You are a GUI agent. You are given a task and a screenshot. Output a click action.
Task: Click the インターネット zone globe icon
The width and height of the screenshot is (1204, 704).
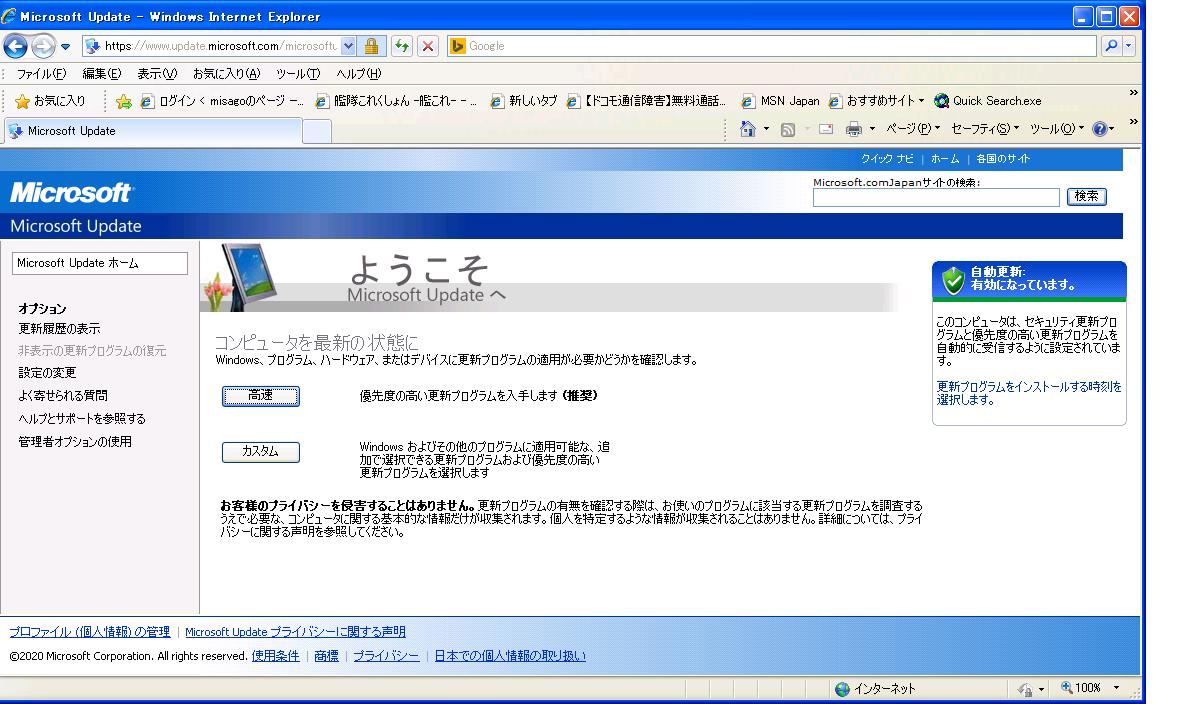(x=842, y=688)
